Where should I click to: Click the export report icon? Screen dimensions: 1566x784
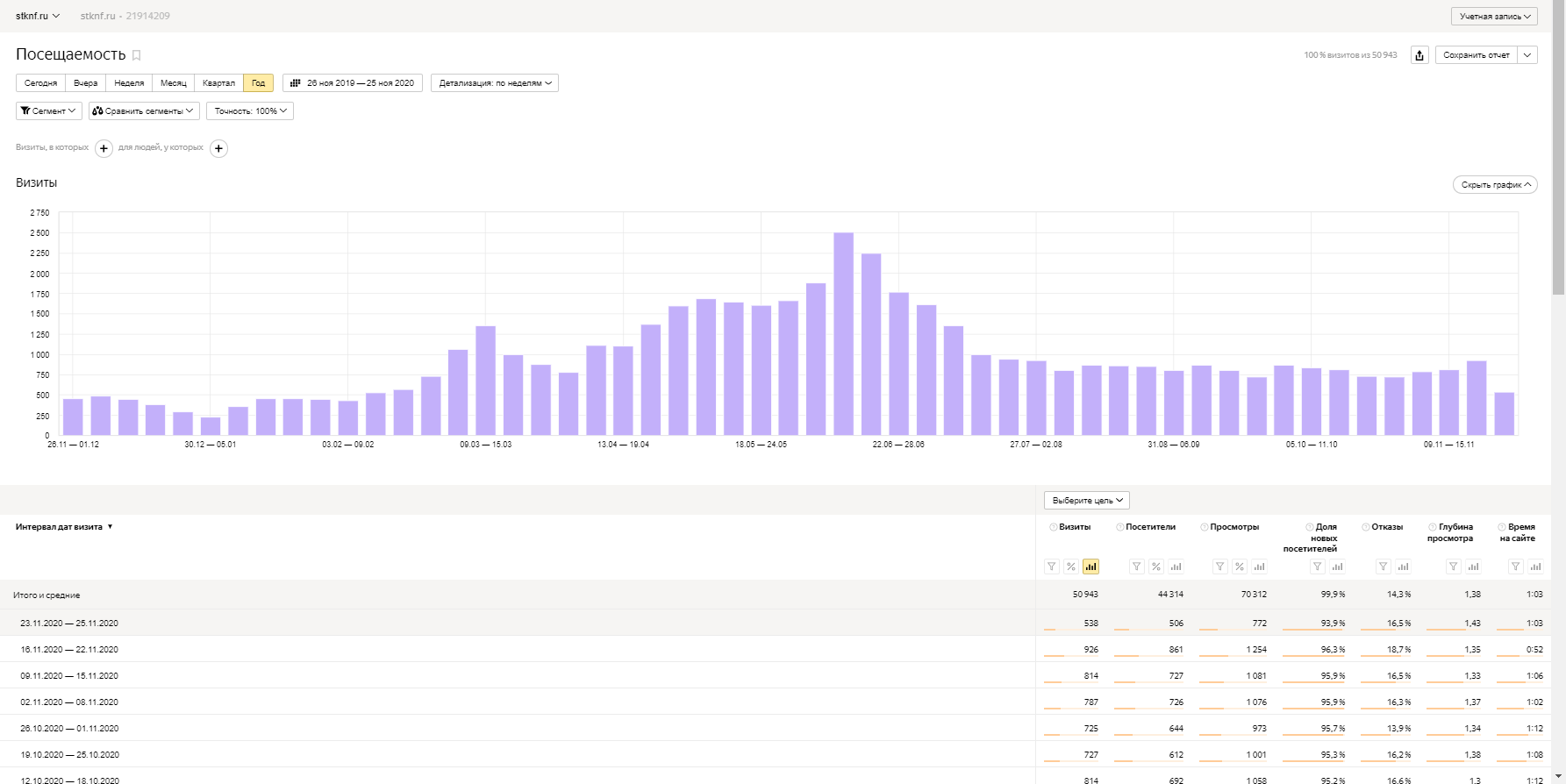1419,55
